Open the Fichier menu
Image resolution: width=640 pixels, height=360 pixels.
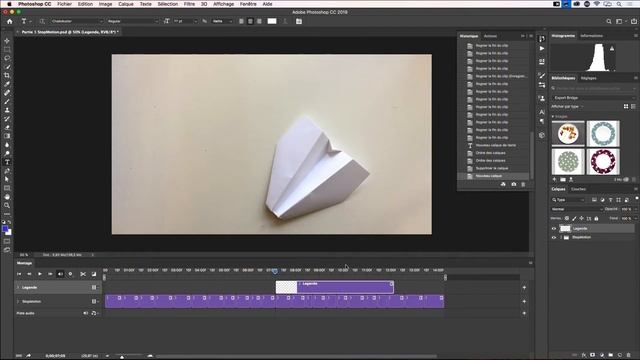64,4
